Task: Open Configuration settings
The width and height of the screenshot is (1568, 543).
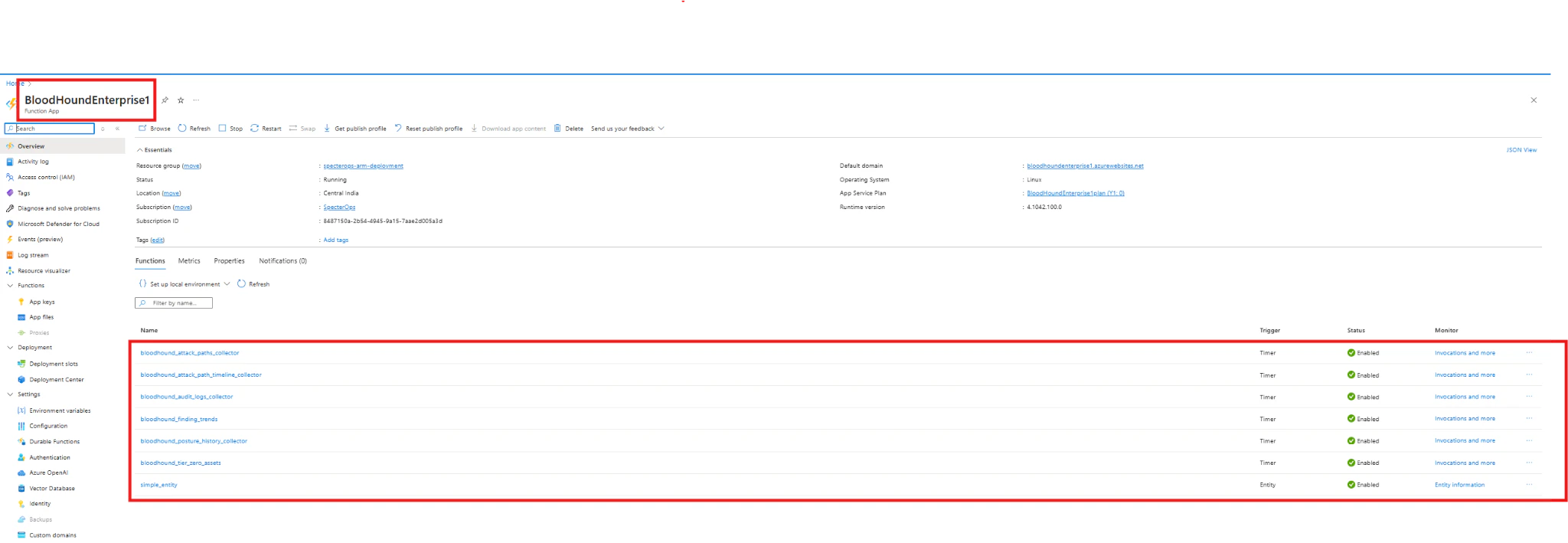Action: tap(48, 426)
